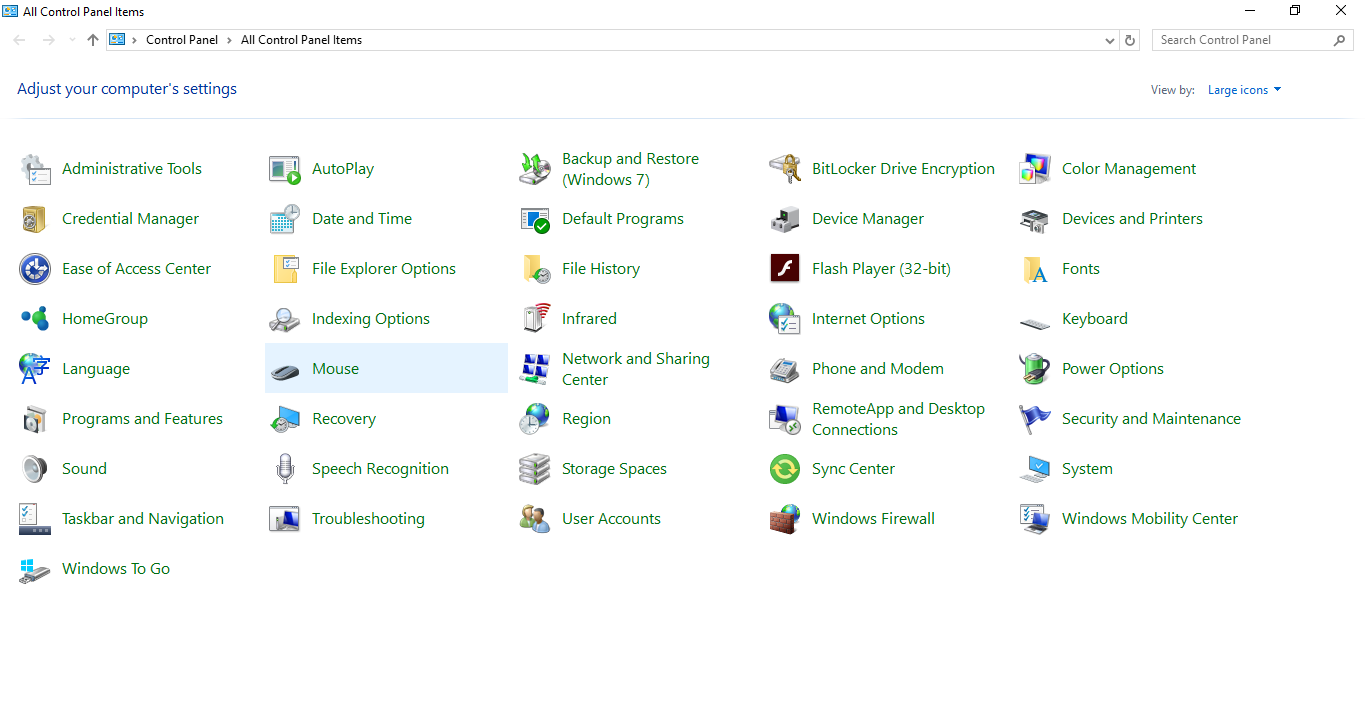Refresh the Control Panel view
This screenshot has height=725, width=1365.
tap(1130, 41)
